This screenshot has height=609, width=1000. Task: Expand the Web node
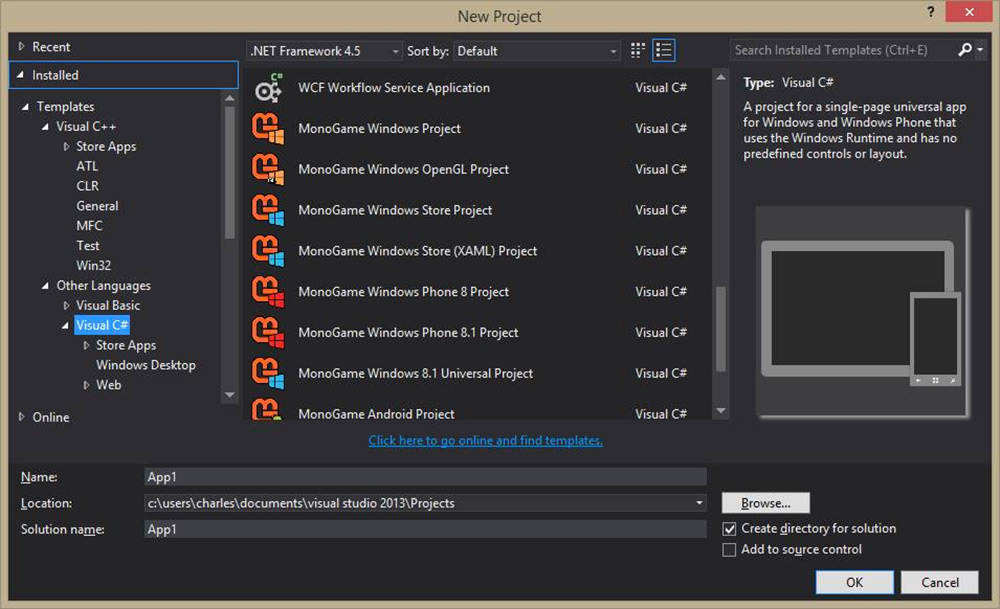click(86, 385)
